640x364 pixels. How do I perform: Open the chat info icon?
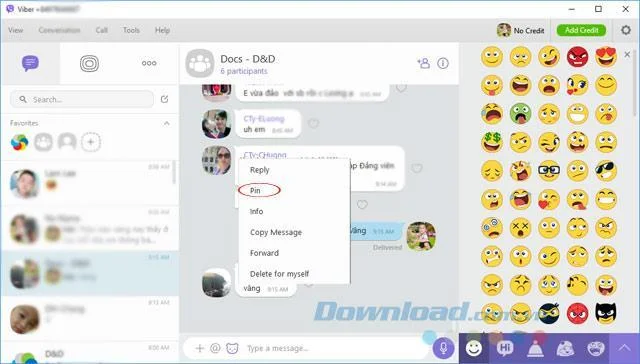point(443,63)
